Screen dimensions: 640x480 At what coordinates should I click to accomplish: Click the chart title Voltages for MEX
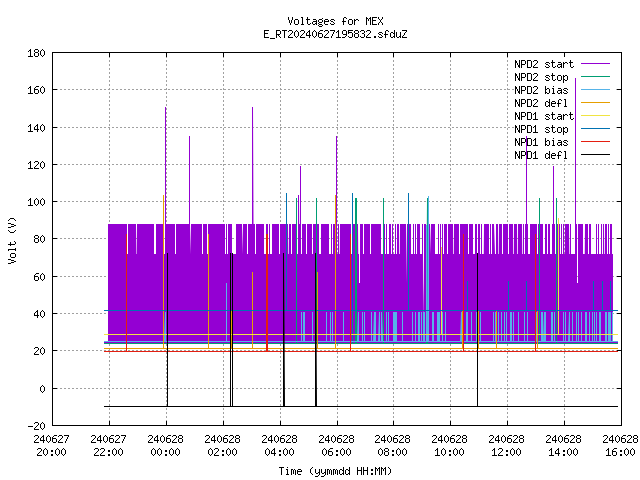335,21
